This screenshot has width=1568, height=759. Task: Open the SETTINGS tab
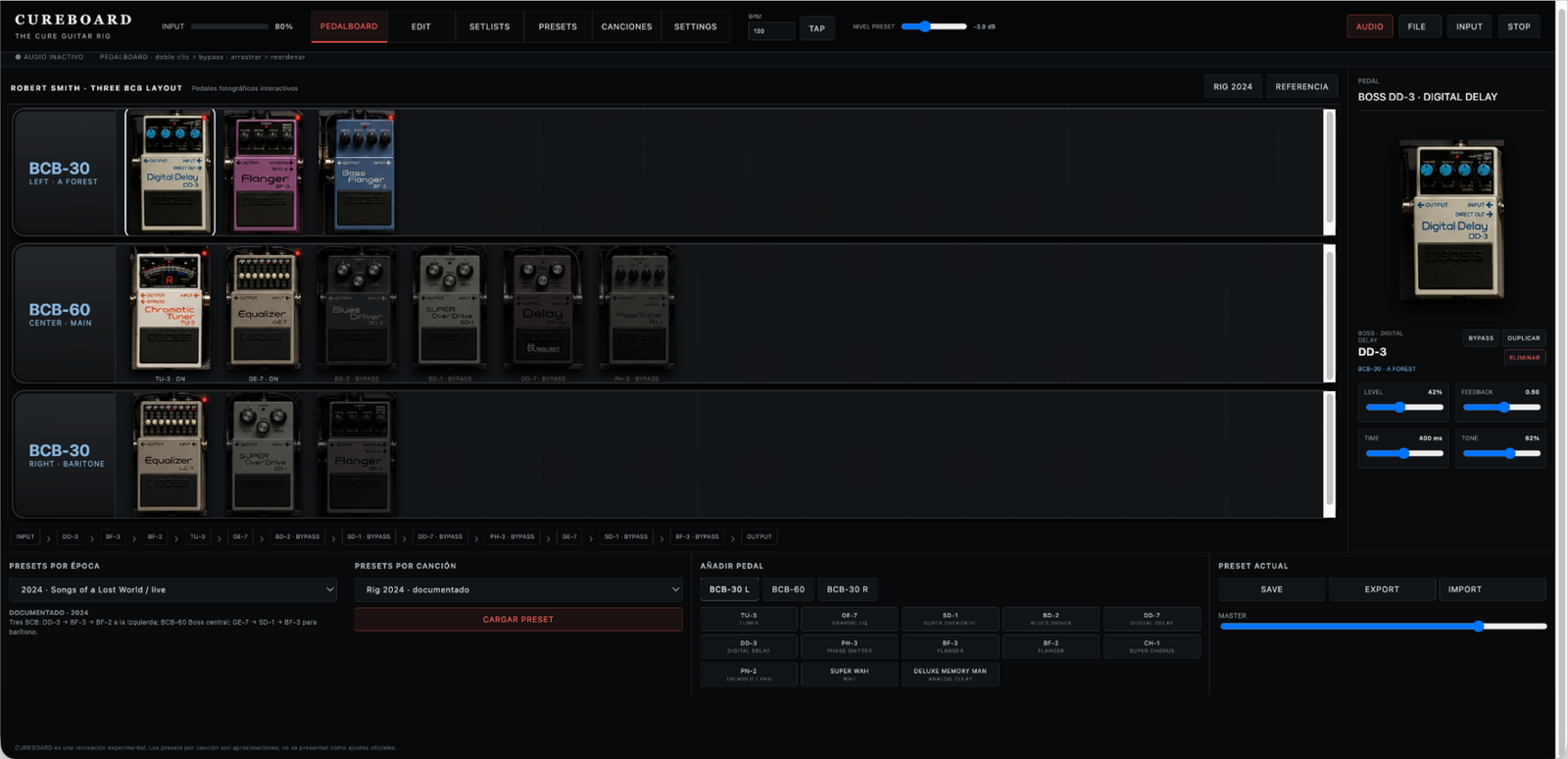[696, 26]
